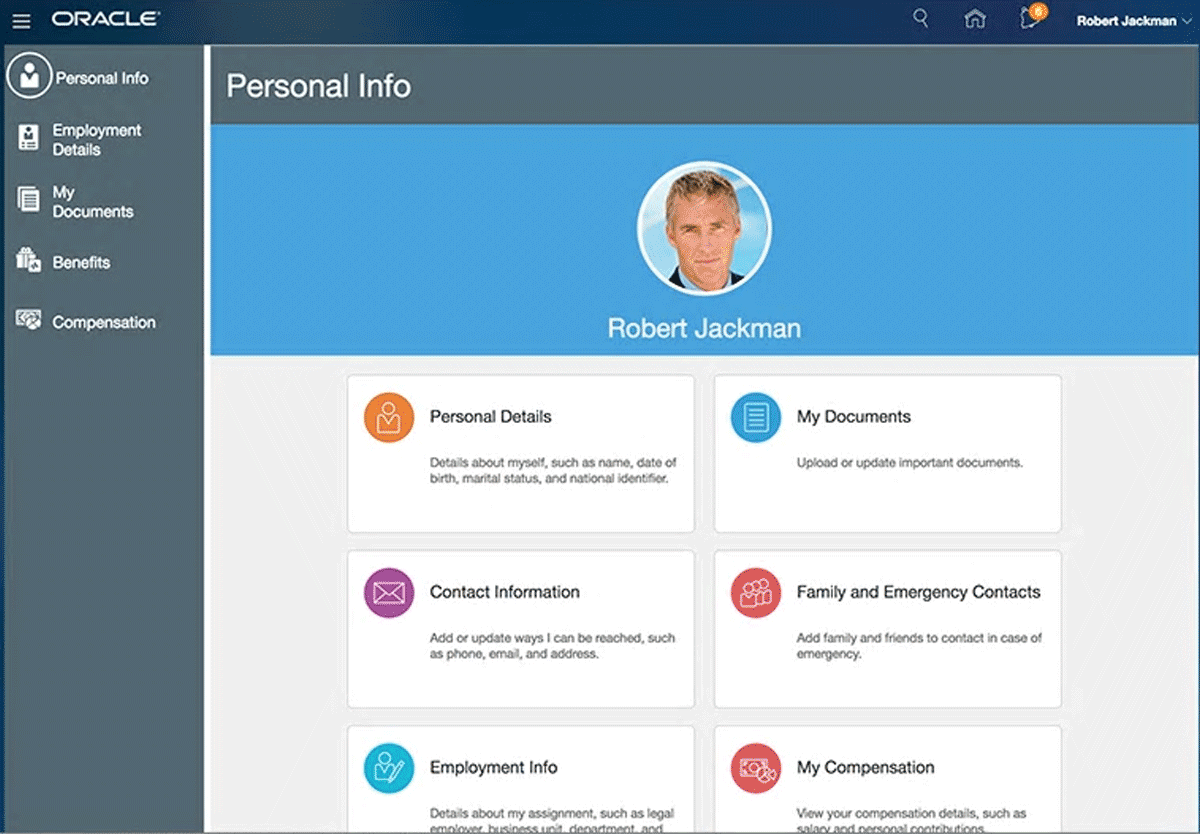Click "Details about myself, such as name" description
Viewport: 1200px width, 834px height.
pos(553,470)
